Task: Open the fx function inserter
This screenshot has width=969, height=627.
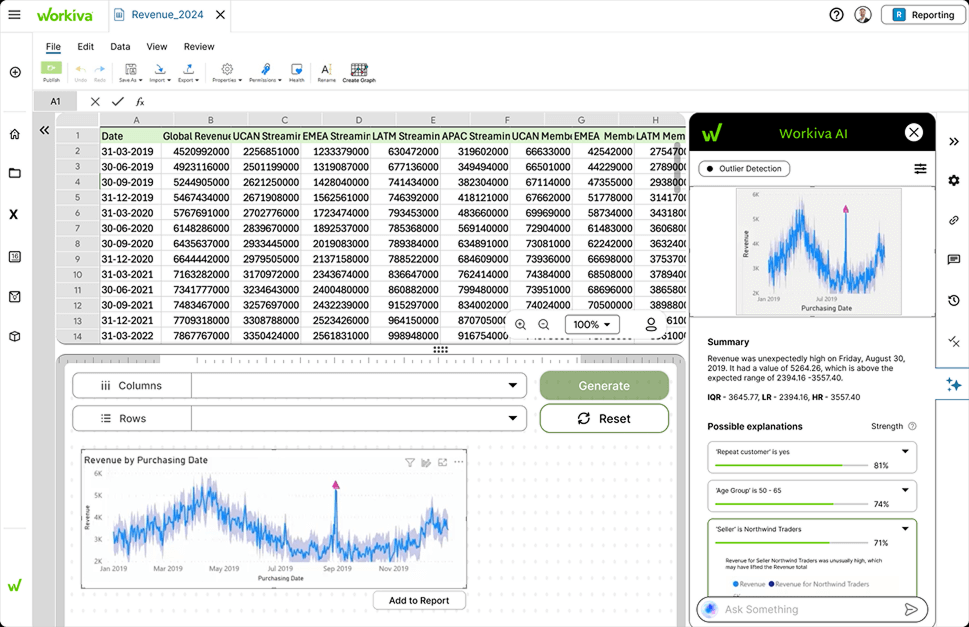Action: click(140, 101)
